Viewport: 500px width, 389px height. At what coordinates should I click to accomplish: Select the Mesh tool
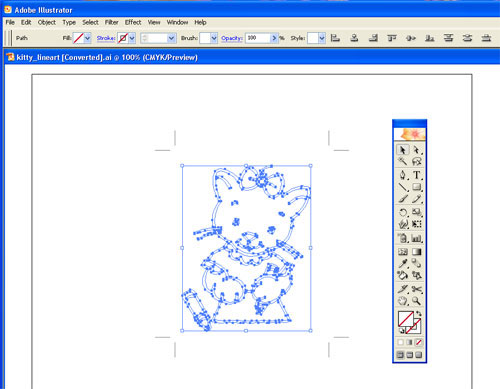[403, 252]
